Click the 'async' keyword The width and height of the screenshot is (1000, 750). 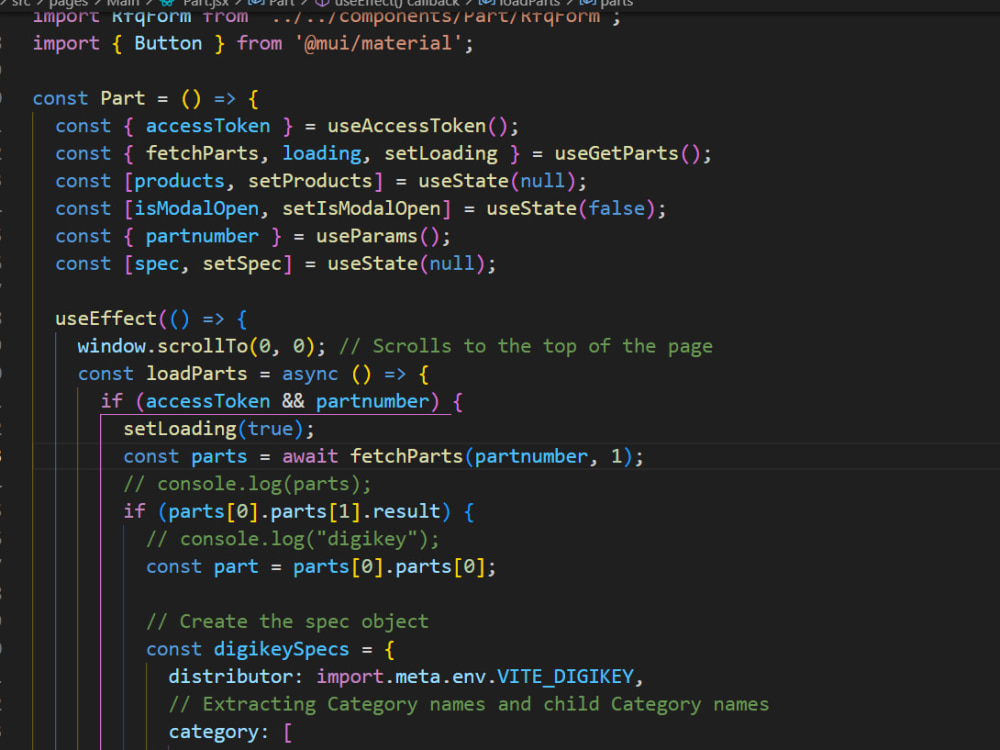311,373
